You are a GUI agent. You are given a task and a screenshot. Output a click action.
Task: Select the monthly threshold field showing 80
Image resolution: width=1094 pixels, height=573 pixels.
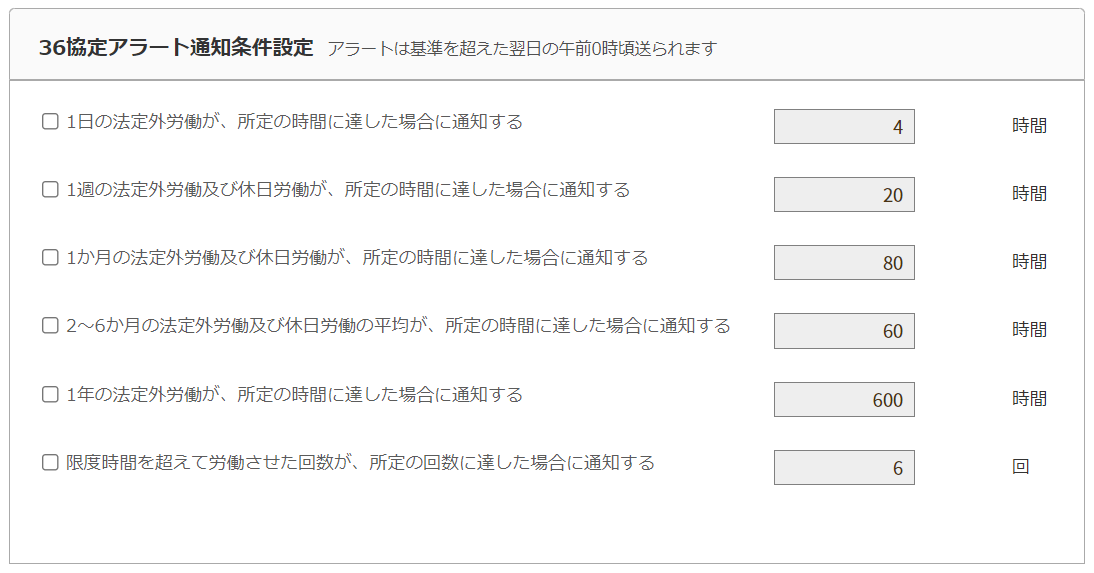click(x=844, y=263)
